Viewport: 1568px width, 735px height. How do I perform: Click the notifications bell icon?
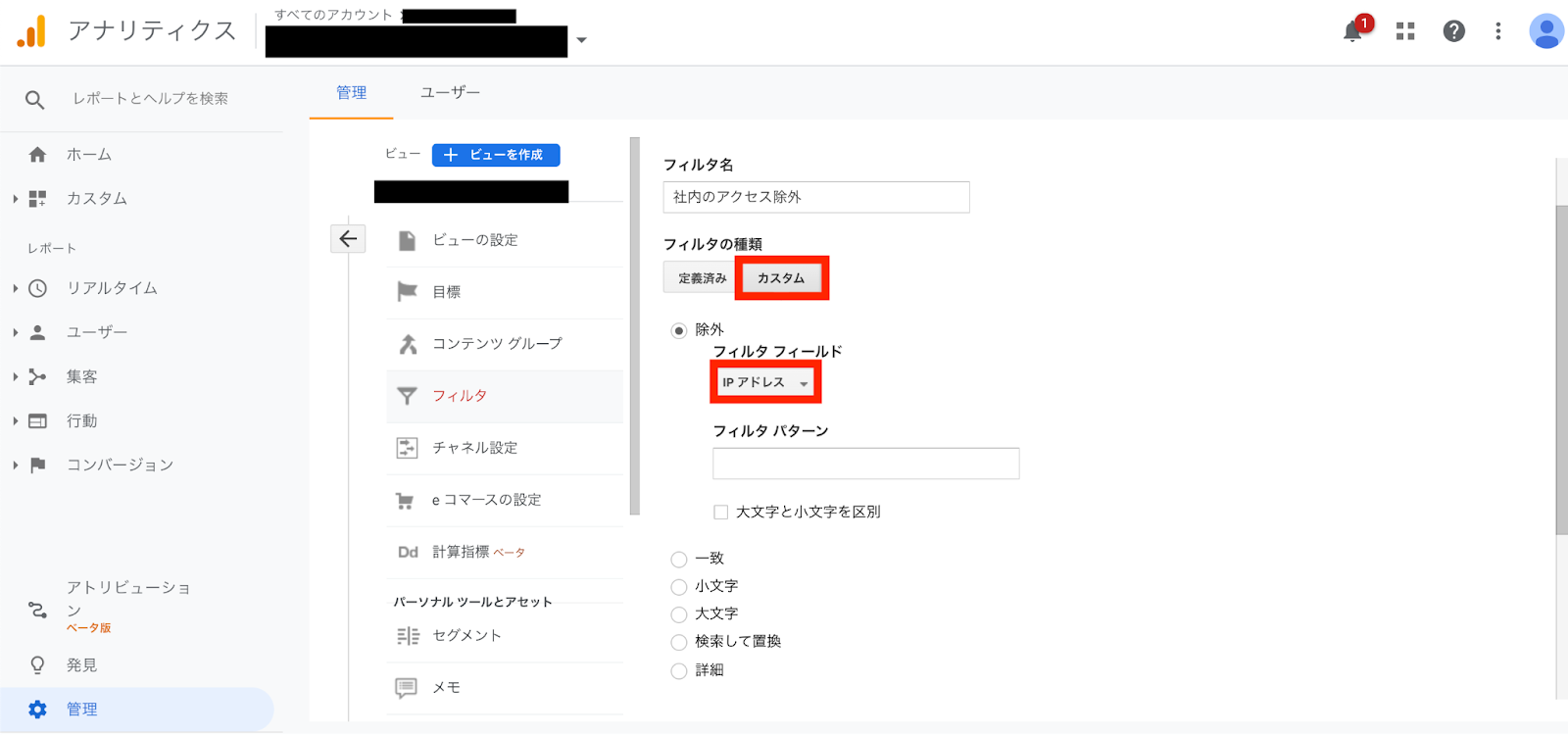[x=1352, y=31]
